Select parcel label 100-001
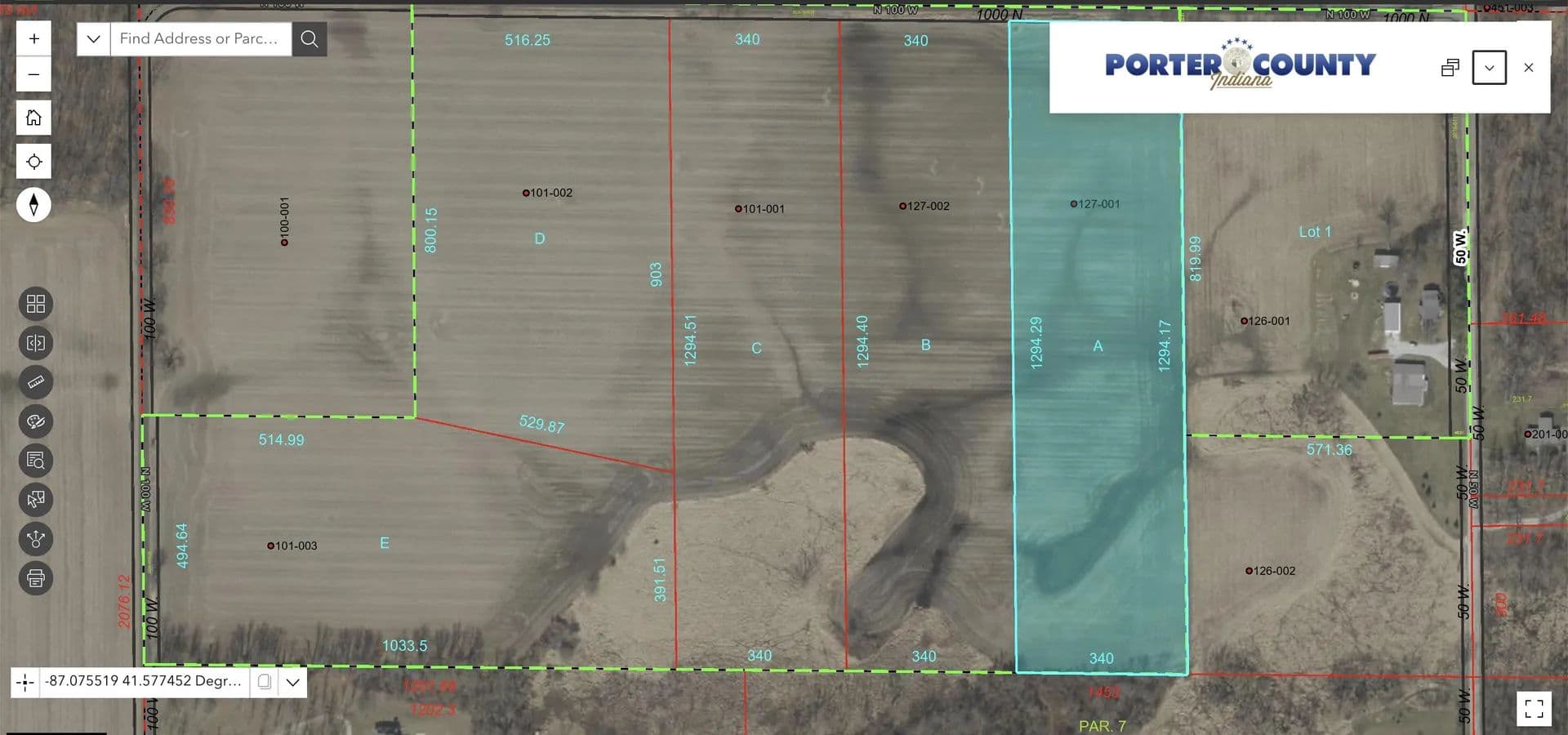 tap(284, 220)
